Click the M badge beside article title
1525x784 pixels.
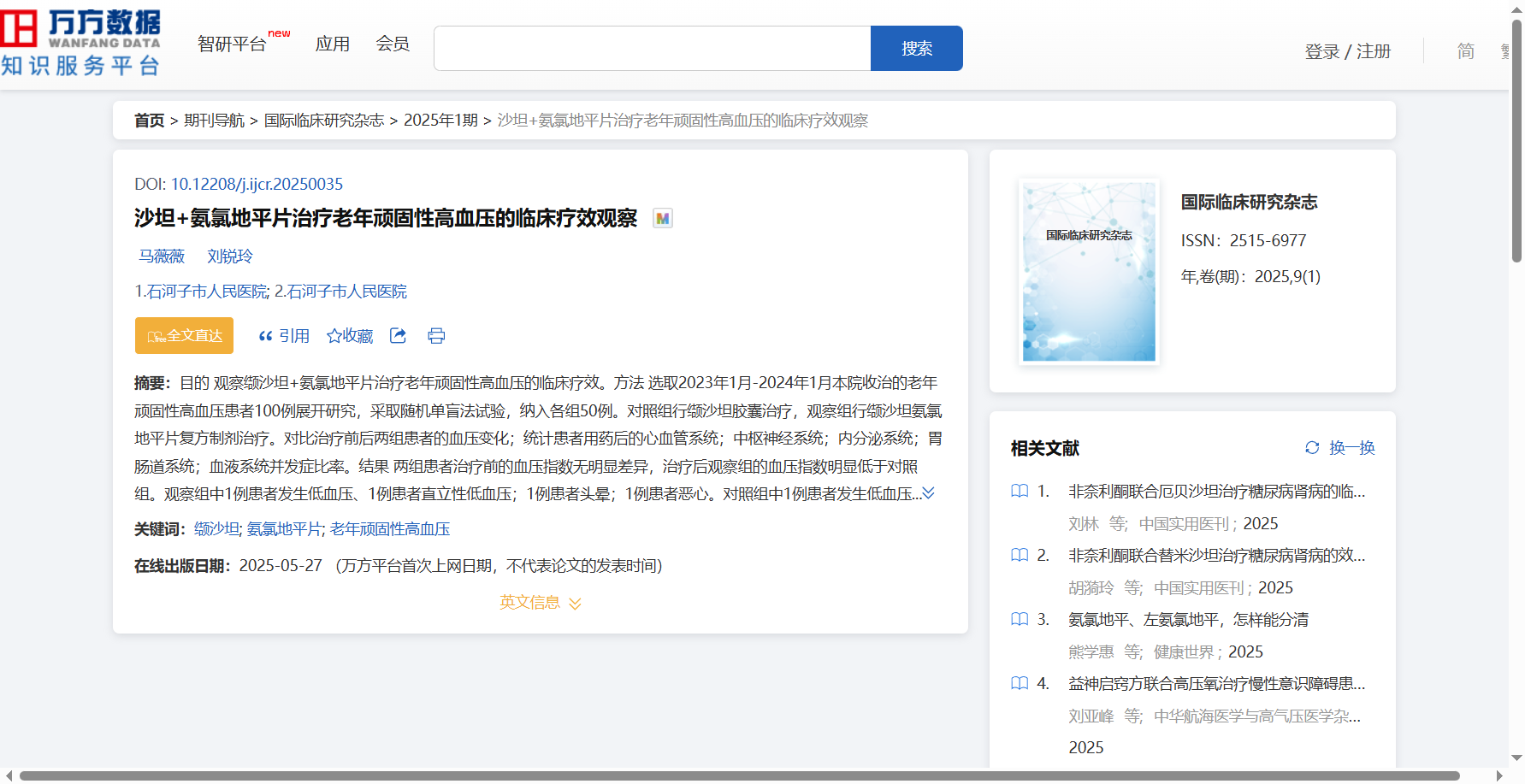[x=662, y=219]
